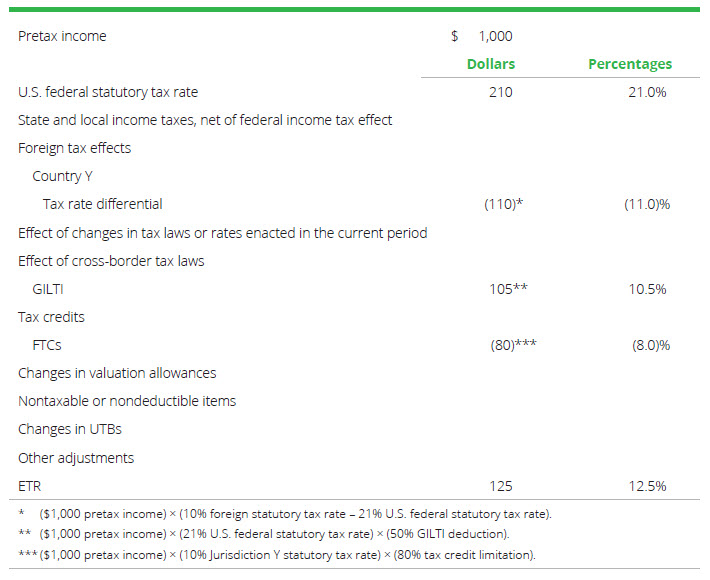Click the (110)* dollar value
710x580 pixels.
pos(504,204)
